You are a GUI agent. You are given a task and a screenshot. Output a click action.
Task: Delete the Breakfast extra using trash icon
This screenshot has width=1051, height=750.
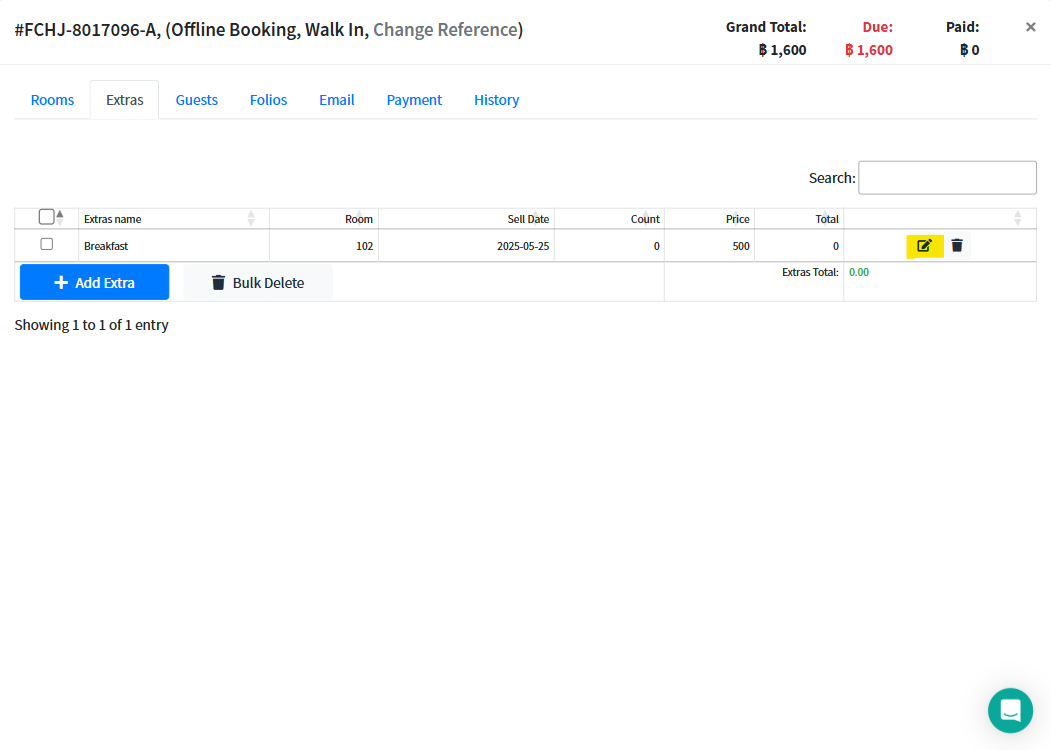(x=957, y=246)
